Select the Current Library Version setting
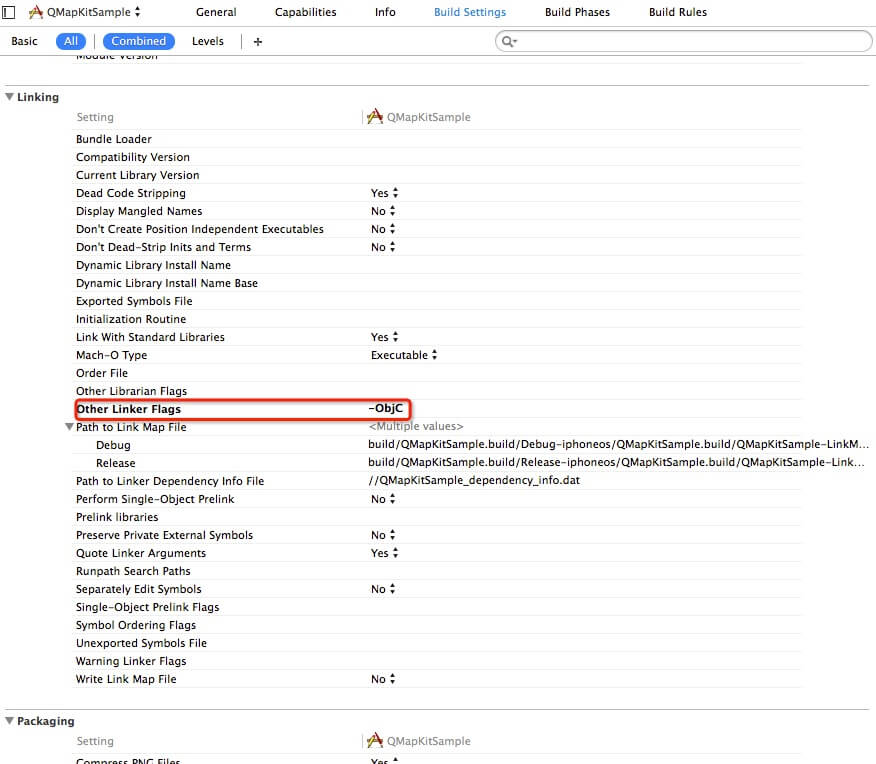Image resolution: width=876 pixels, height=764 pixels. (x=137, y=175)
